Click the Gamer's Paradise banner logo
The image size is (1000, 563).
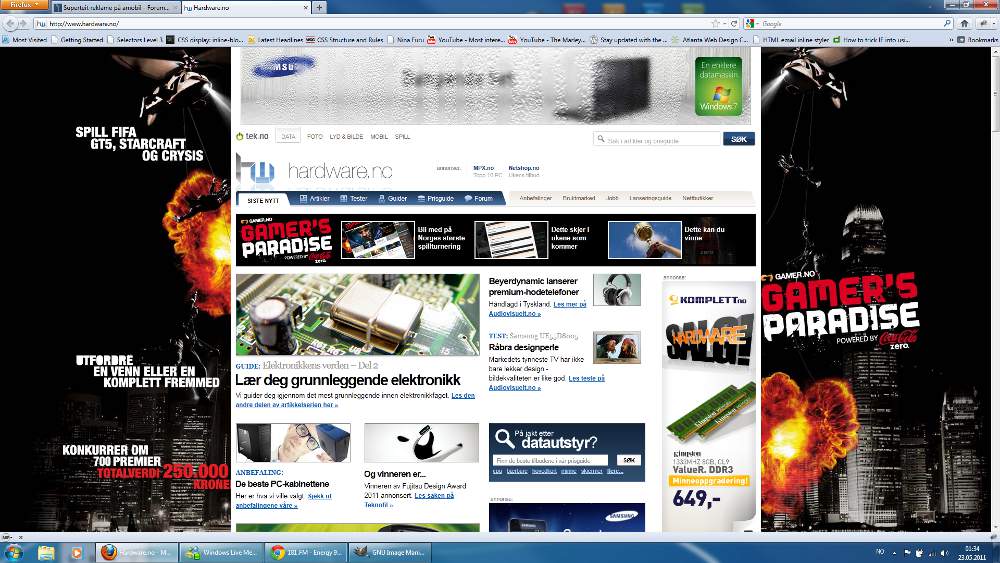(286, 240)
